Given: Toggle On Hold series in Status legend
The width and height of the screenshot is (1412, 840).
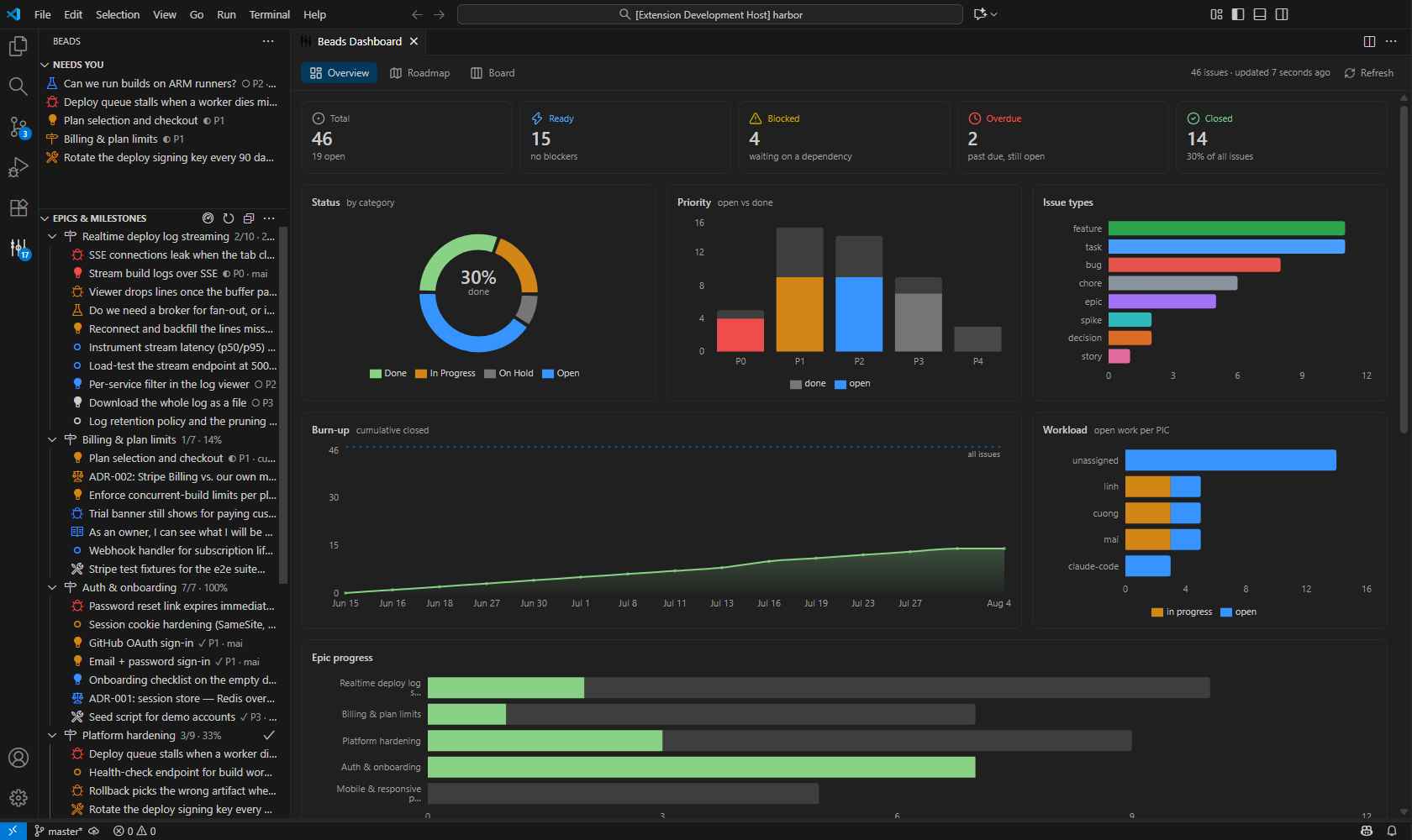Looking at the screenshot, I should [508, 374].
